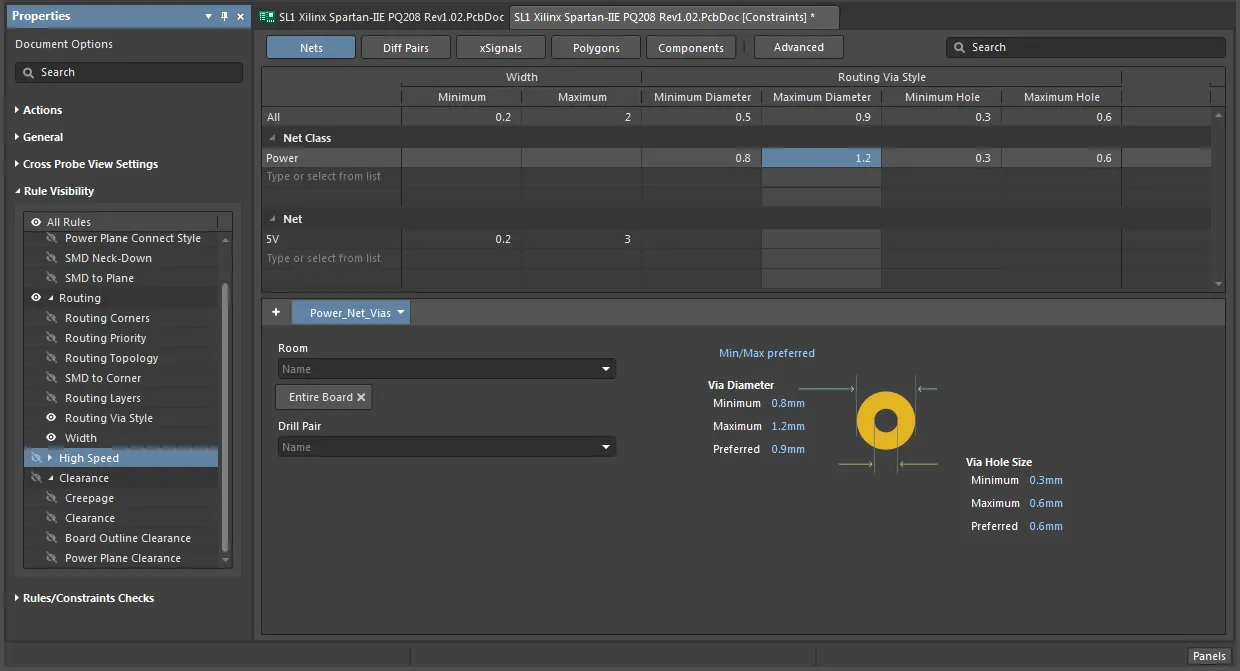Open the Panels button
Screen dimensions: 1240x671
click(x=1209, y=656)
